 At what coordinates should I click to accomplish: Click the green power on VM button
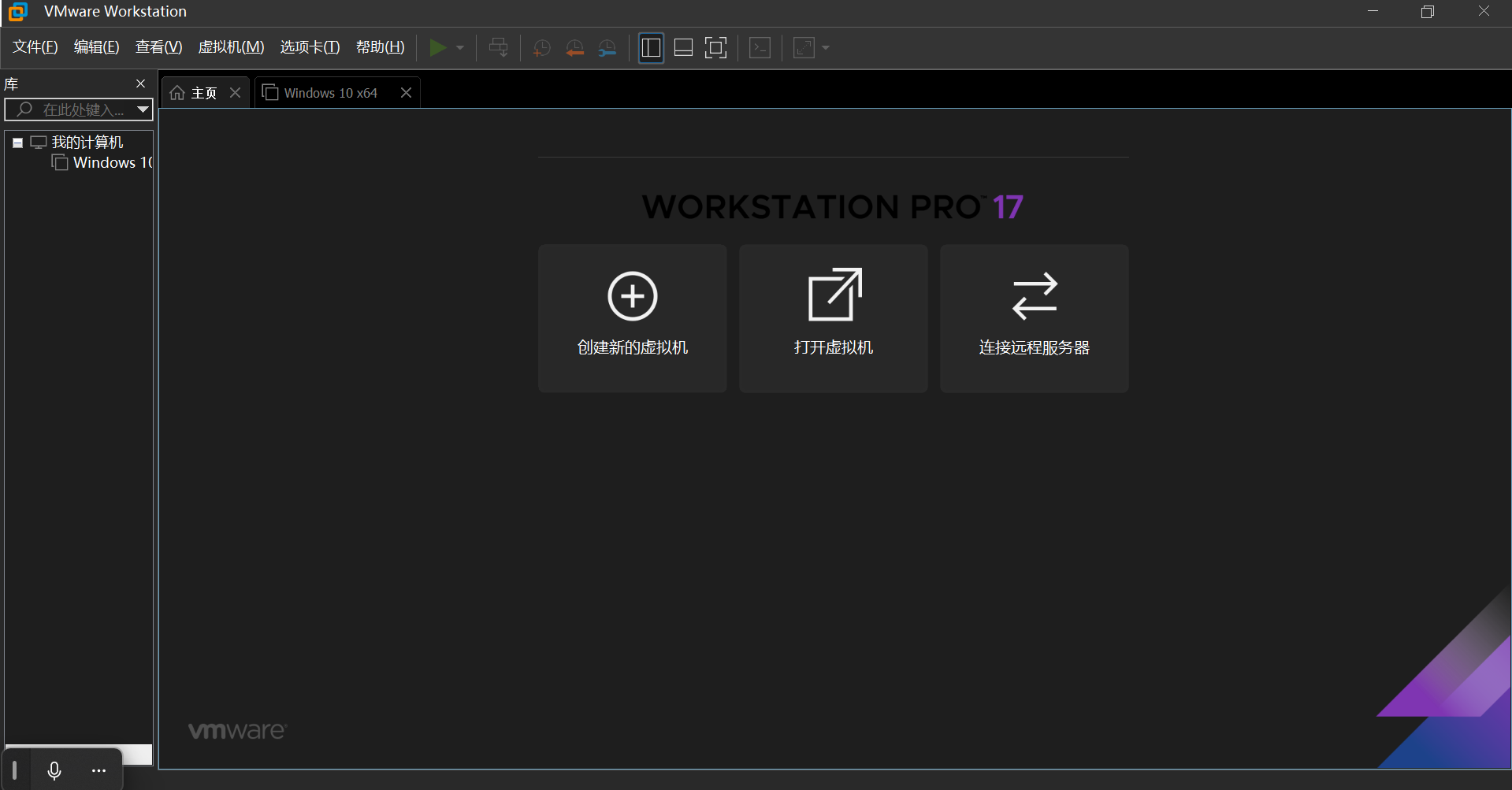pos(437,48)
